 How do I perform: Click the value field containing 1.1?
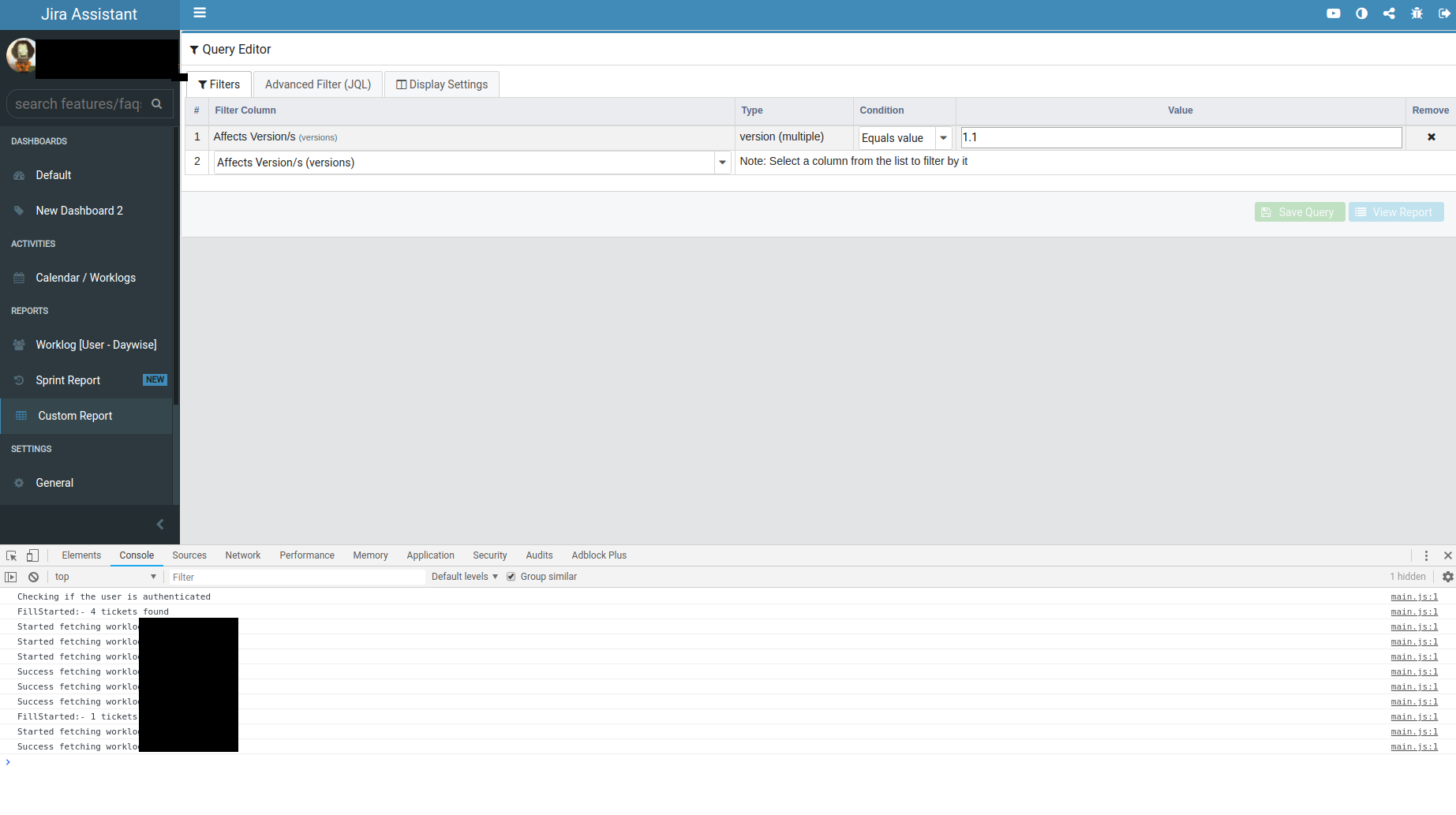click(x=1181, y=137)
